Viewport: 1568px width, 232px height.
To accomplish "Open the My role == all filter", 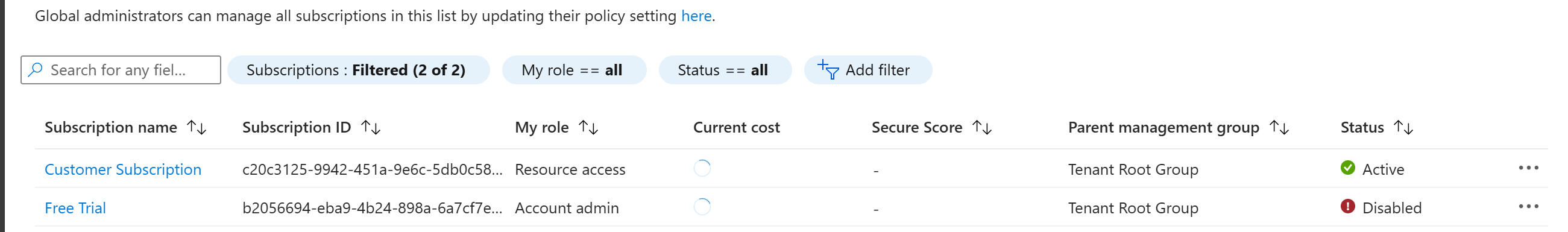I will pyautogui.click(x=573, y=70).
